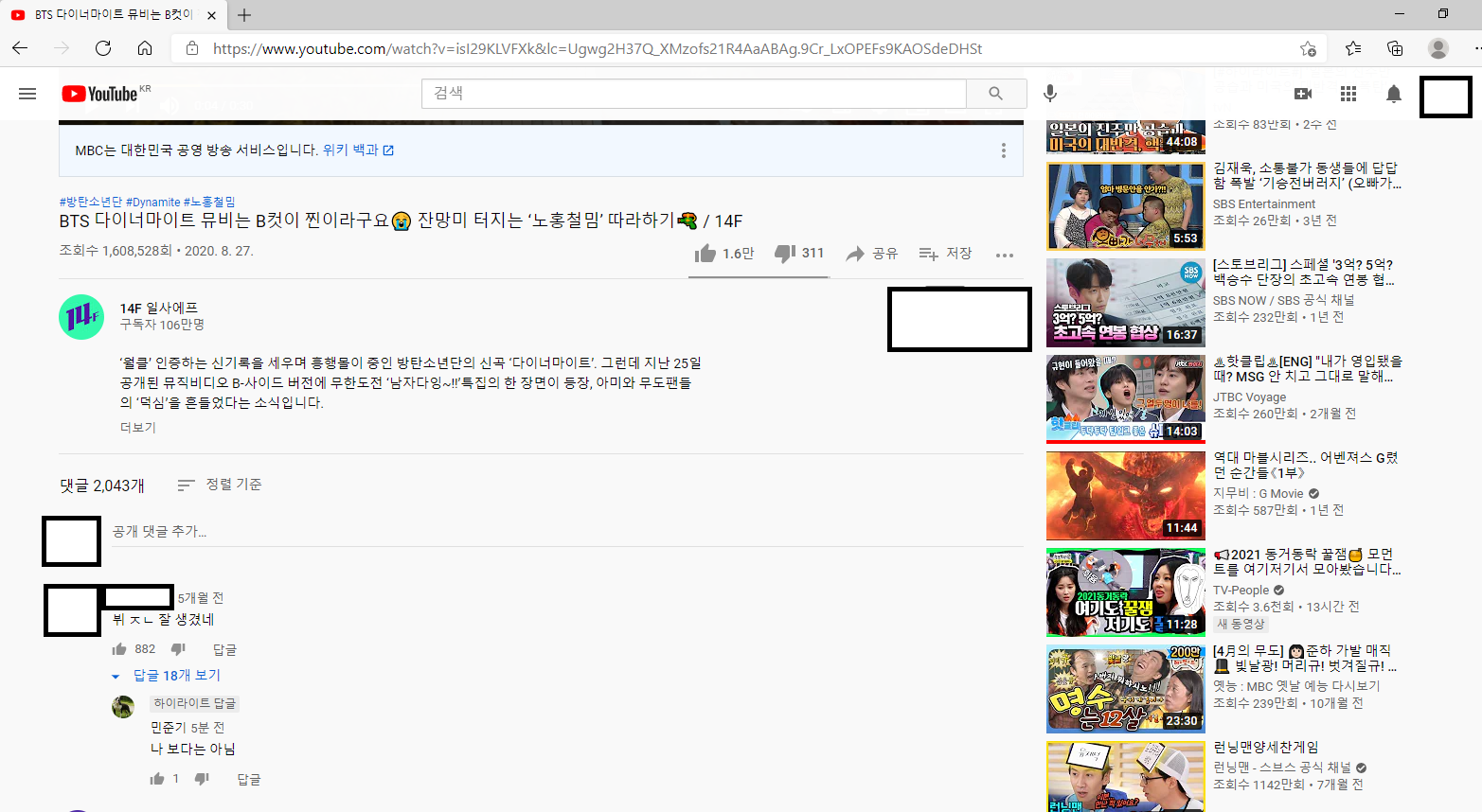Add page to favorites star
Viewport: 1482px width, 812px height.
coord(1308,48)
